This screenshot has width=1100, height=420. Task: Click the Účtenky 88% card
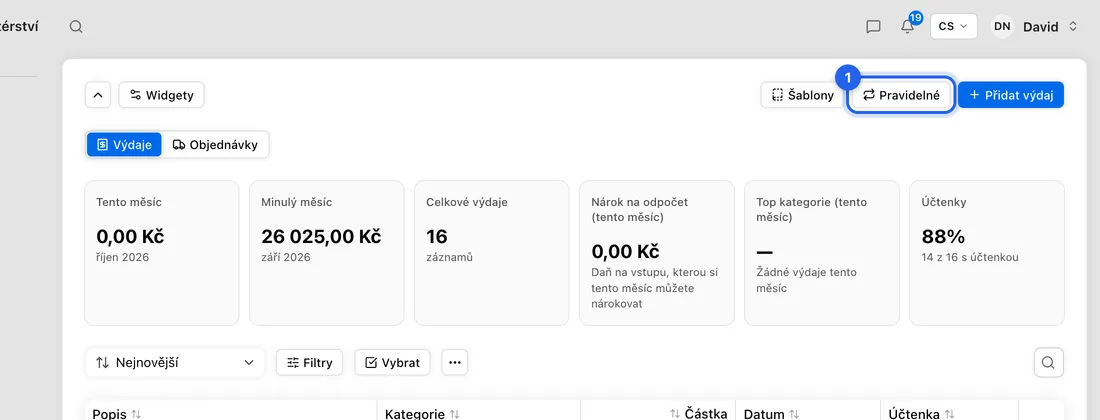pyautogui.click(x=987, y=253)
